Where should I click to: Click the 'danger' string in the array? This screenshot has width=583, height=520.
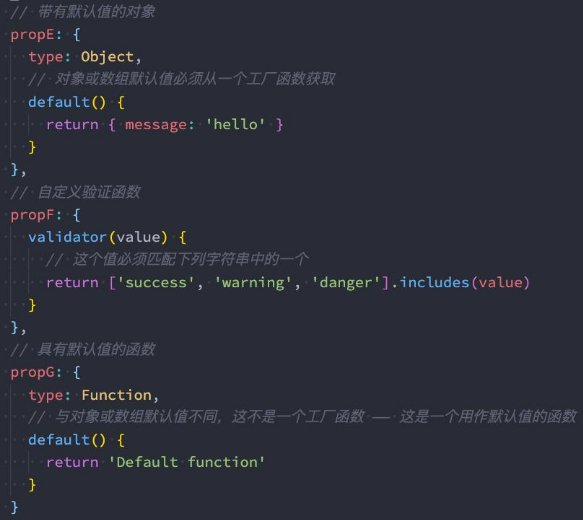(346, 282)
